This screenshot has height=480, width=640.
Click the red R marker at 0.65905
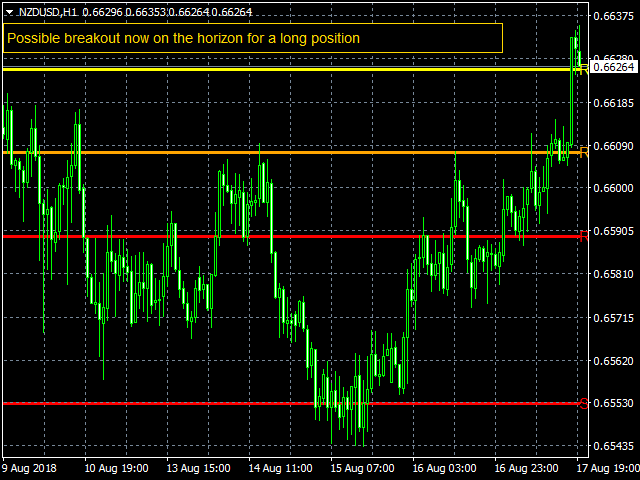pos(584,236)
